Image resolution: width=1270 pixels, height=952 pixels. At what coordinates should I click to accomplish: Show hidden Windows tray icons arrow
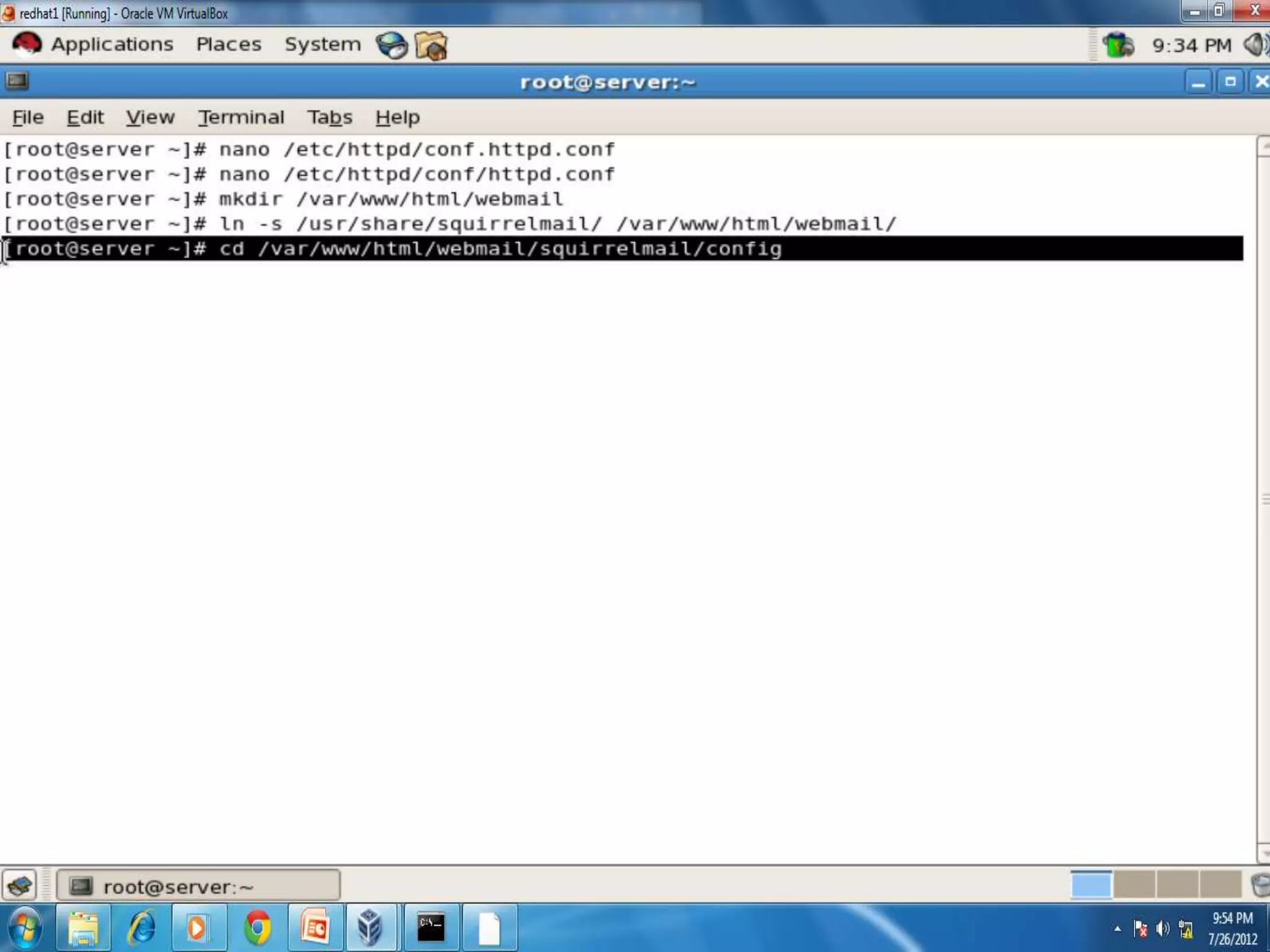coord(1117,928)
